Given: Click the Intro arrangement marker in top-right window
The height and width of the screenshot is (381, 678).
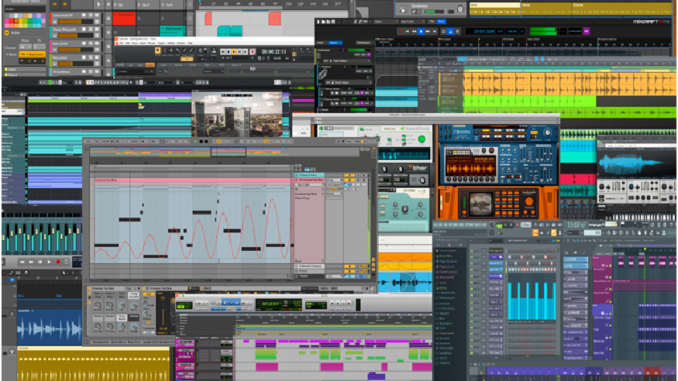Looking at the screenshot, I should 495,5.
